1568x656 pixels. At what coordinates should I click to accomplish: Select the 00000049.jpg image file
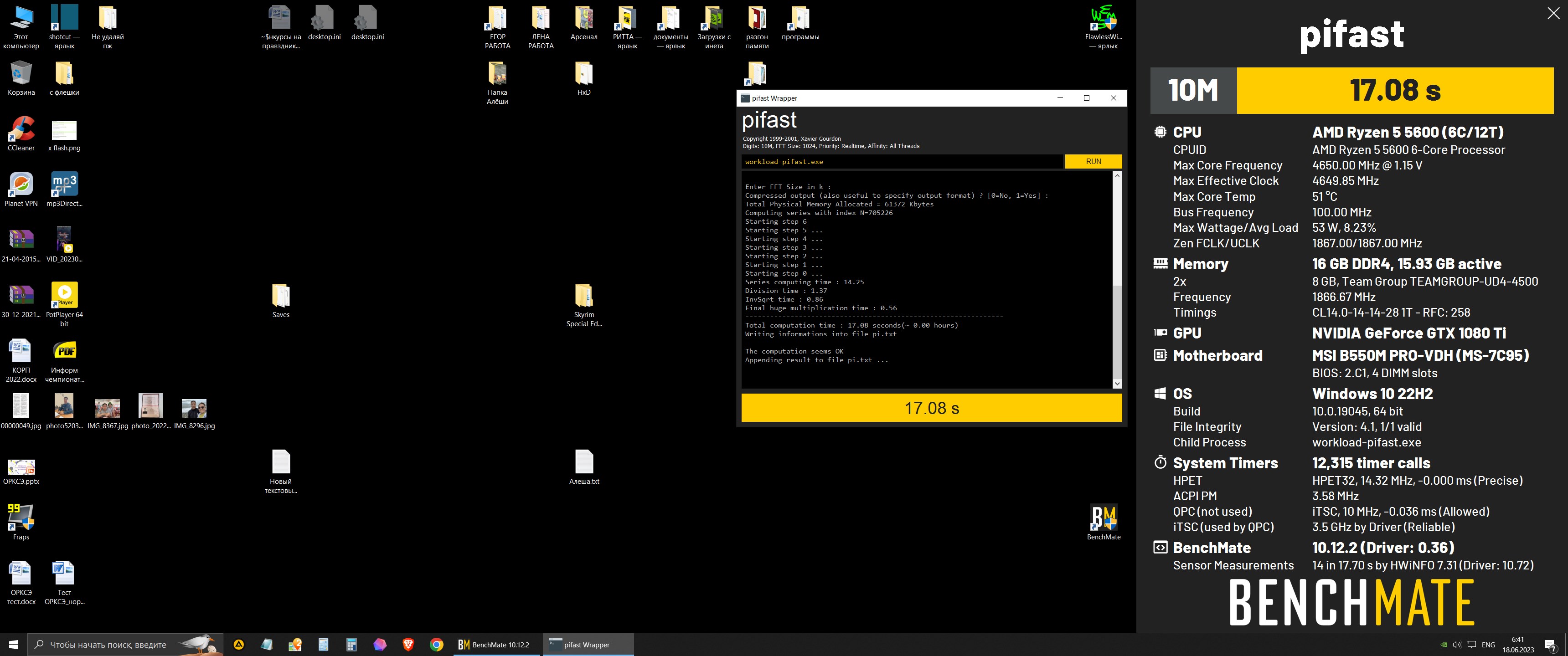21,411
